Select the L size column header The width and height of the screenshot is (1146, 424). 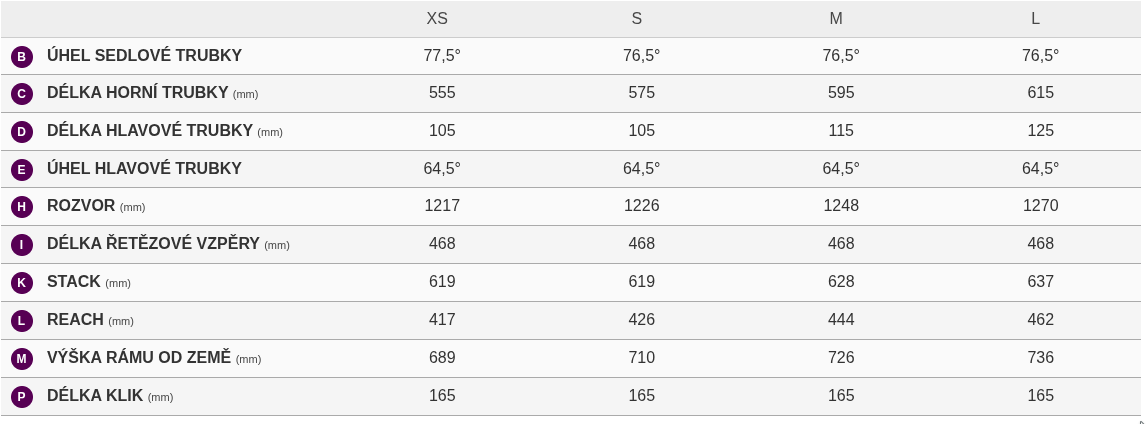point(1035,19)
